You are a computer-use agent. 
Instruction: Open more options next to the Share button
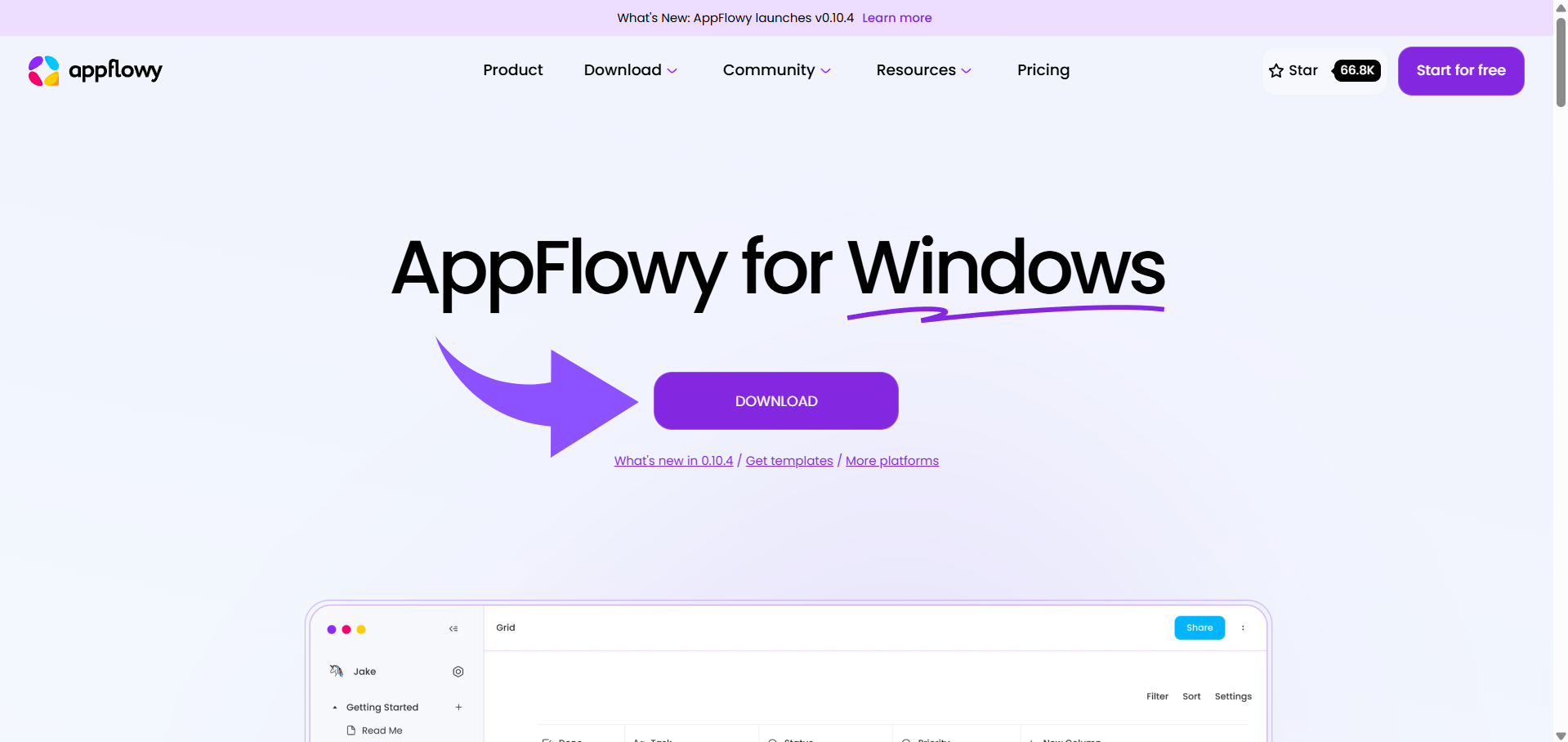tap(1243, 628)
